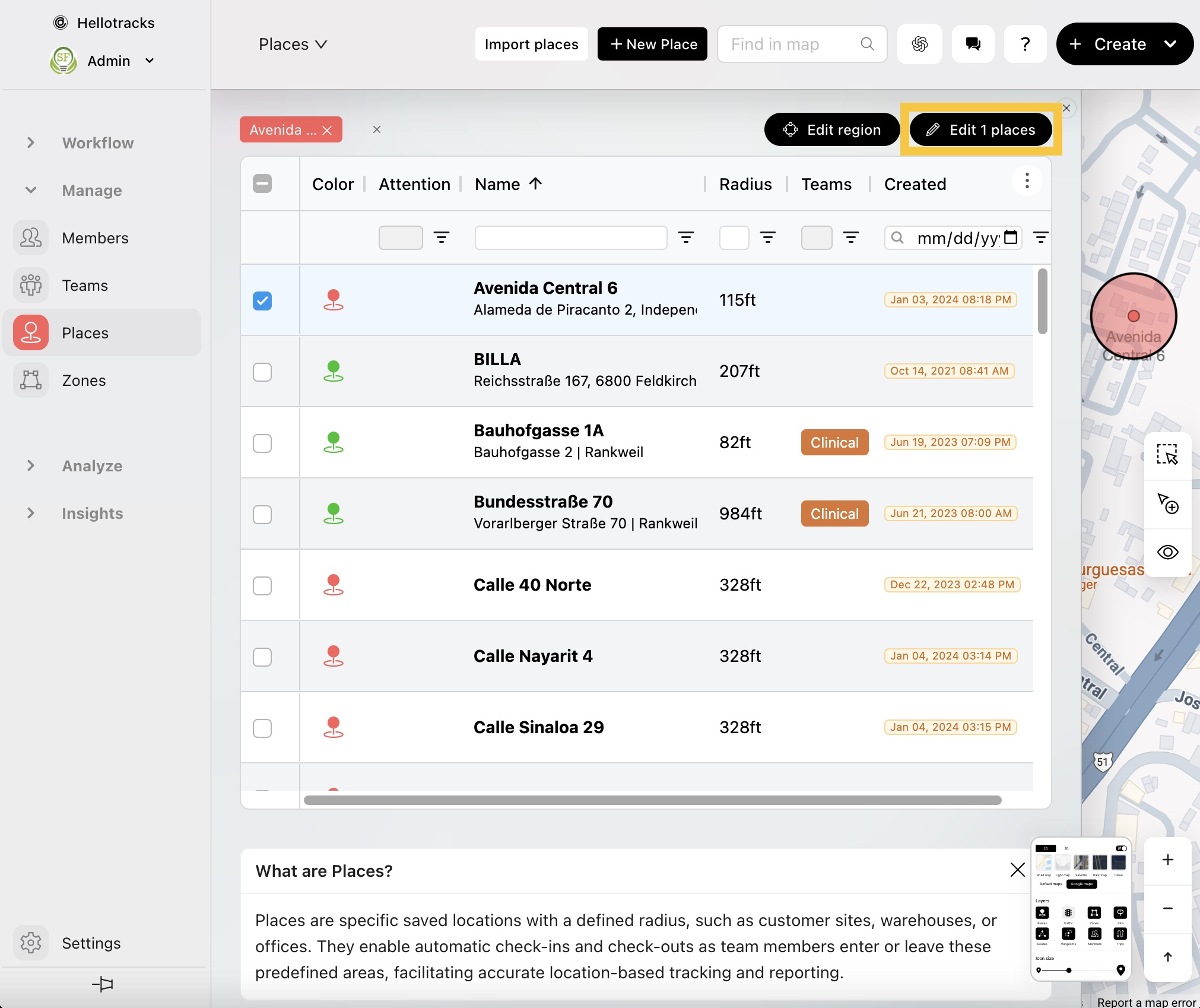Viewport: 1200px width, 1008px height.
Task: Select the BILLA row checkbox
Action: tap(262, 372)
